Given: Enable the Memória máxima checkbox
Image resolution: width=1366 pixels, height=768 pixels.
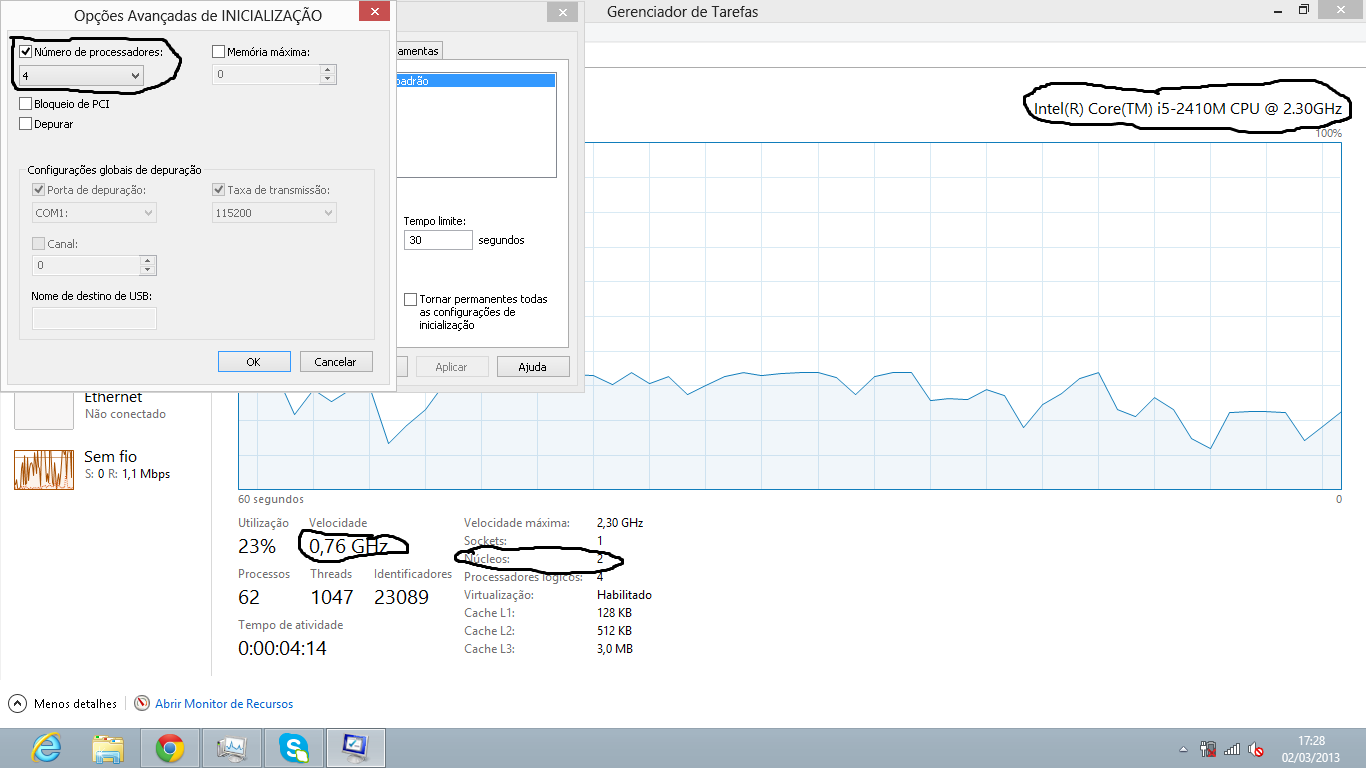Looking at the screenshot, I should coord(219,52).
